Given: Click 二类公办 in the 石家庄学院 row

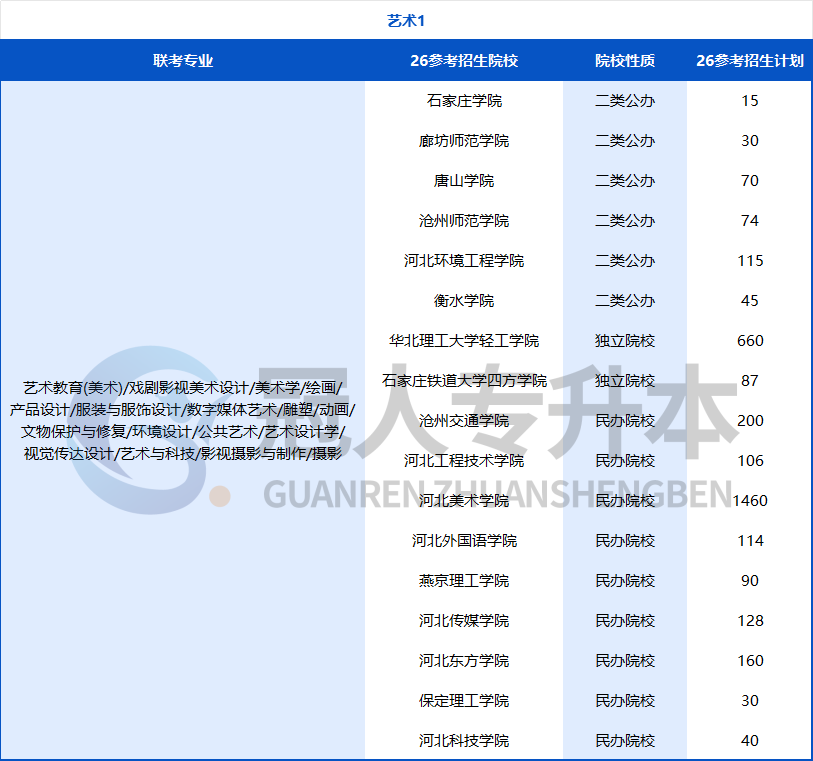Looking at the screenshot, I should tap(625, 101).
